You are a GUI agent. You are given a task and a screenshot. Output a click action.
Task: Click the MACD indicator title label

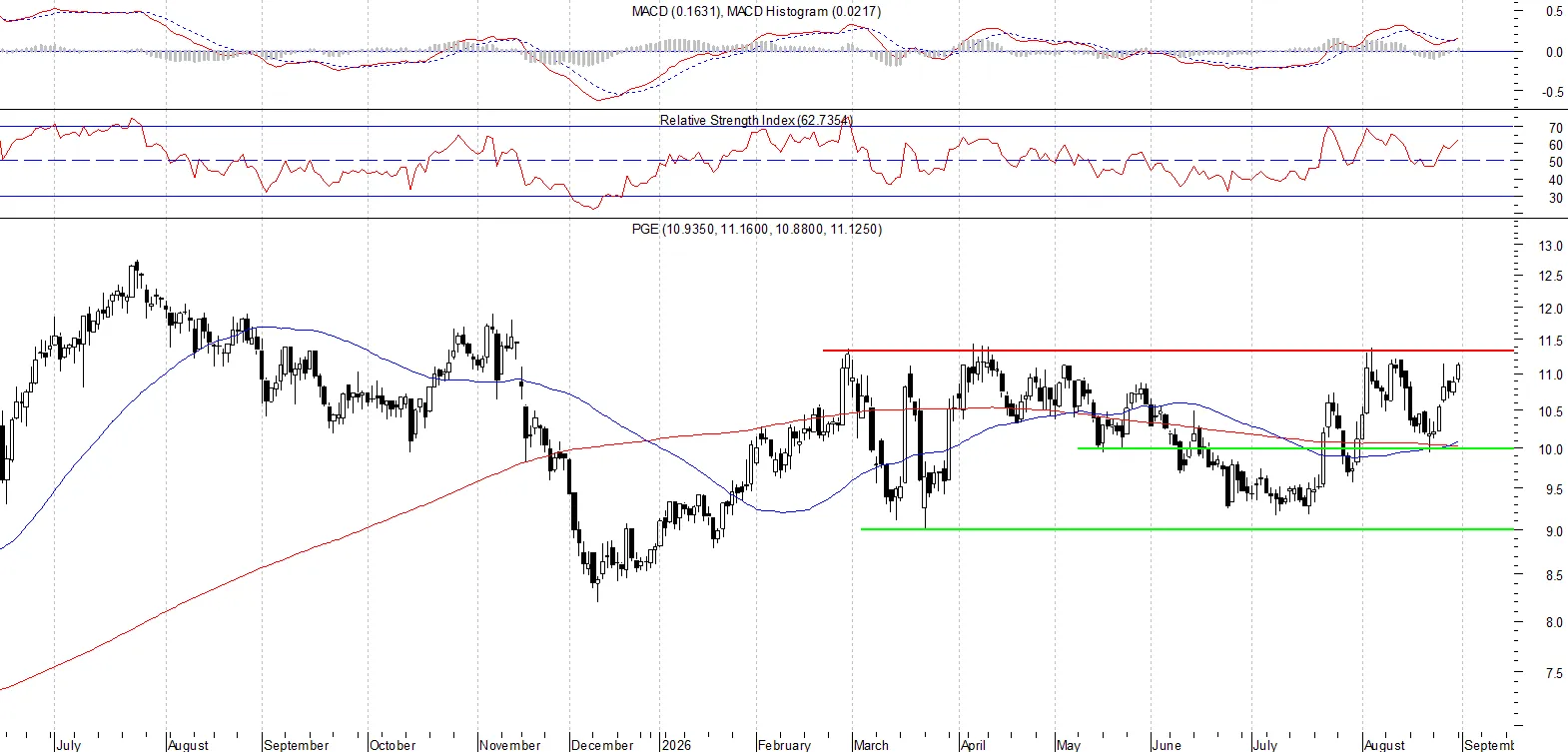point(756,11)
